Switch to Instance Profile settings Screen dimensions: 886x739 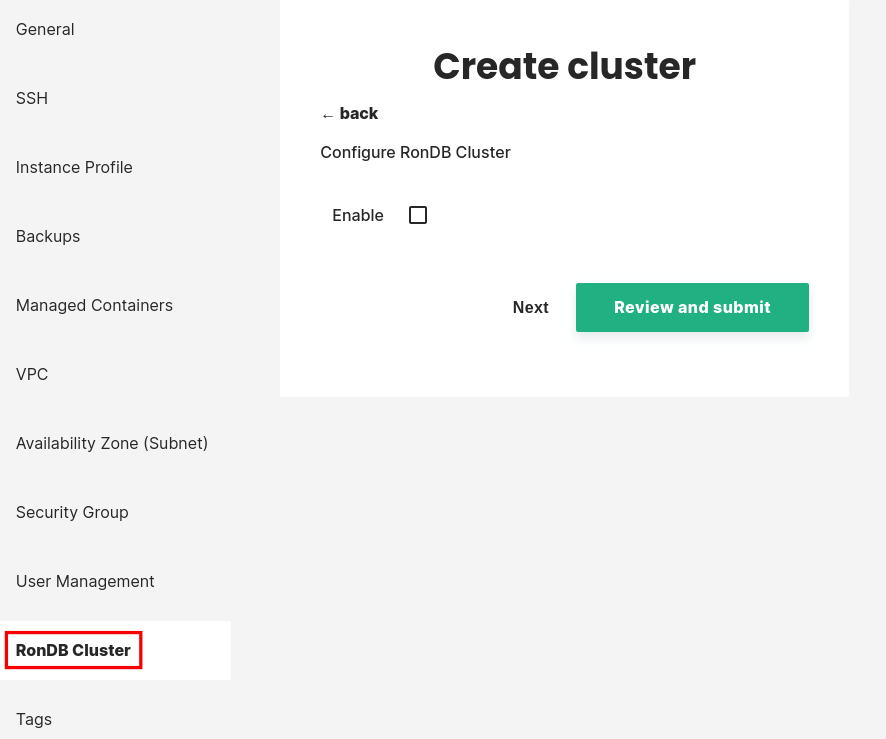tap(74, 167)
